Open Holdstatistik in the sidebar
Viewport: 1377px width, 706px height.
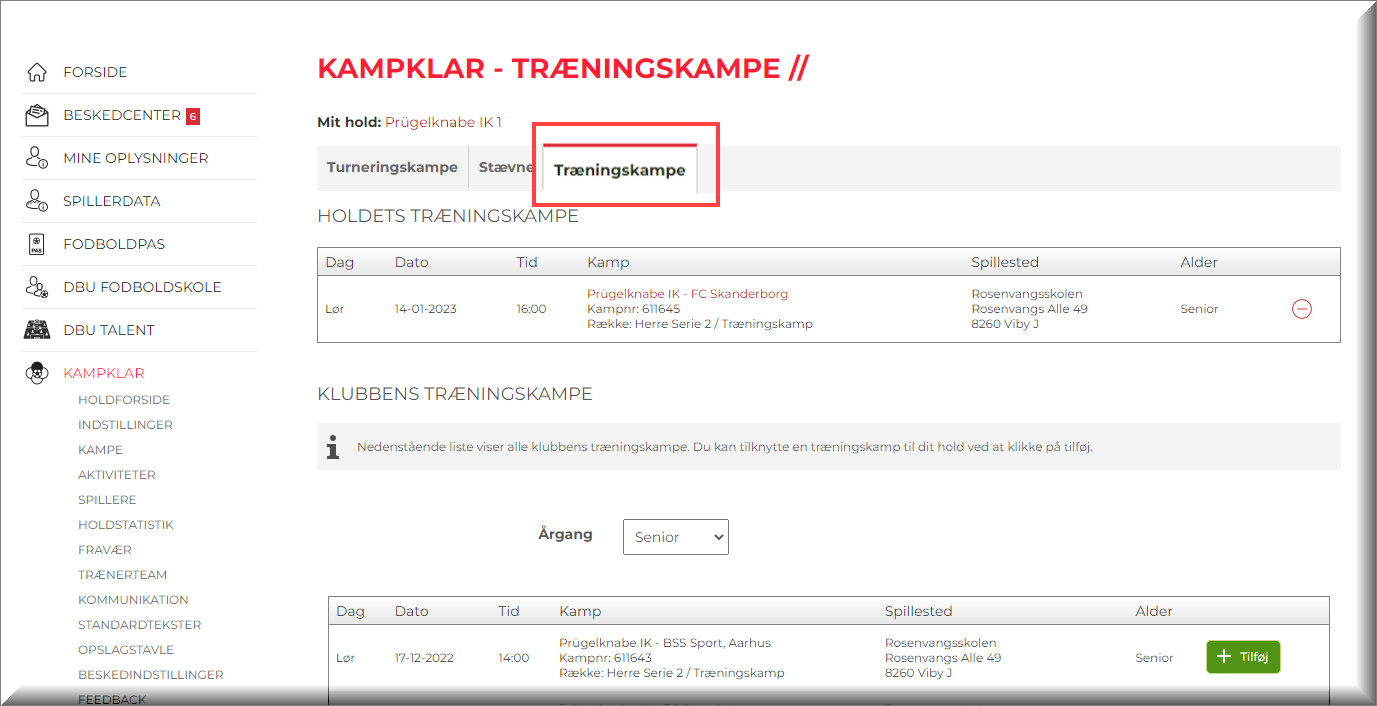[x=125, y=525]
